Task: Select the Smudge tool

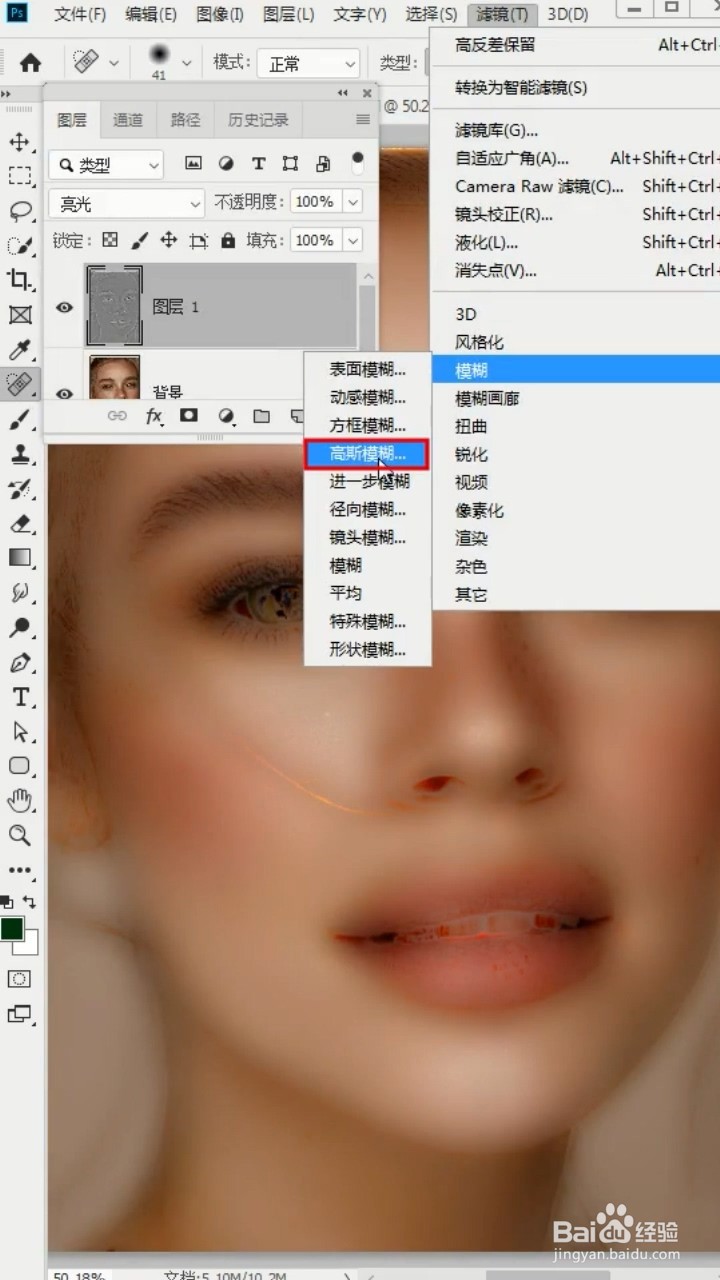Action: click(x=19, y=592)
